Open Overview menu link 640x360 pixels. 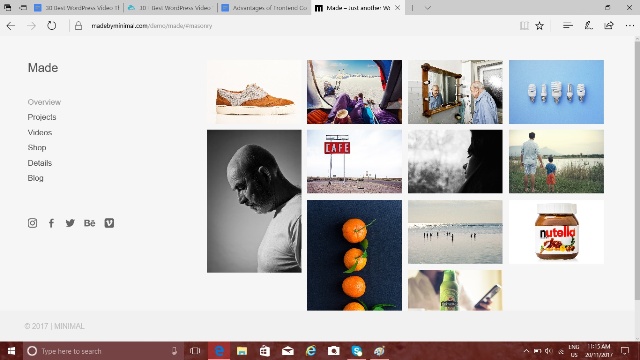(44, 102)
